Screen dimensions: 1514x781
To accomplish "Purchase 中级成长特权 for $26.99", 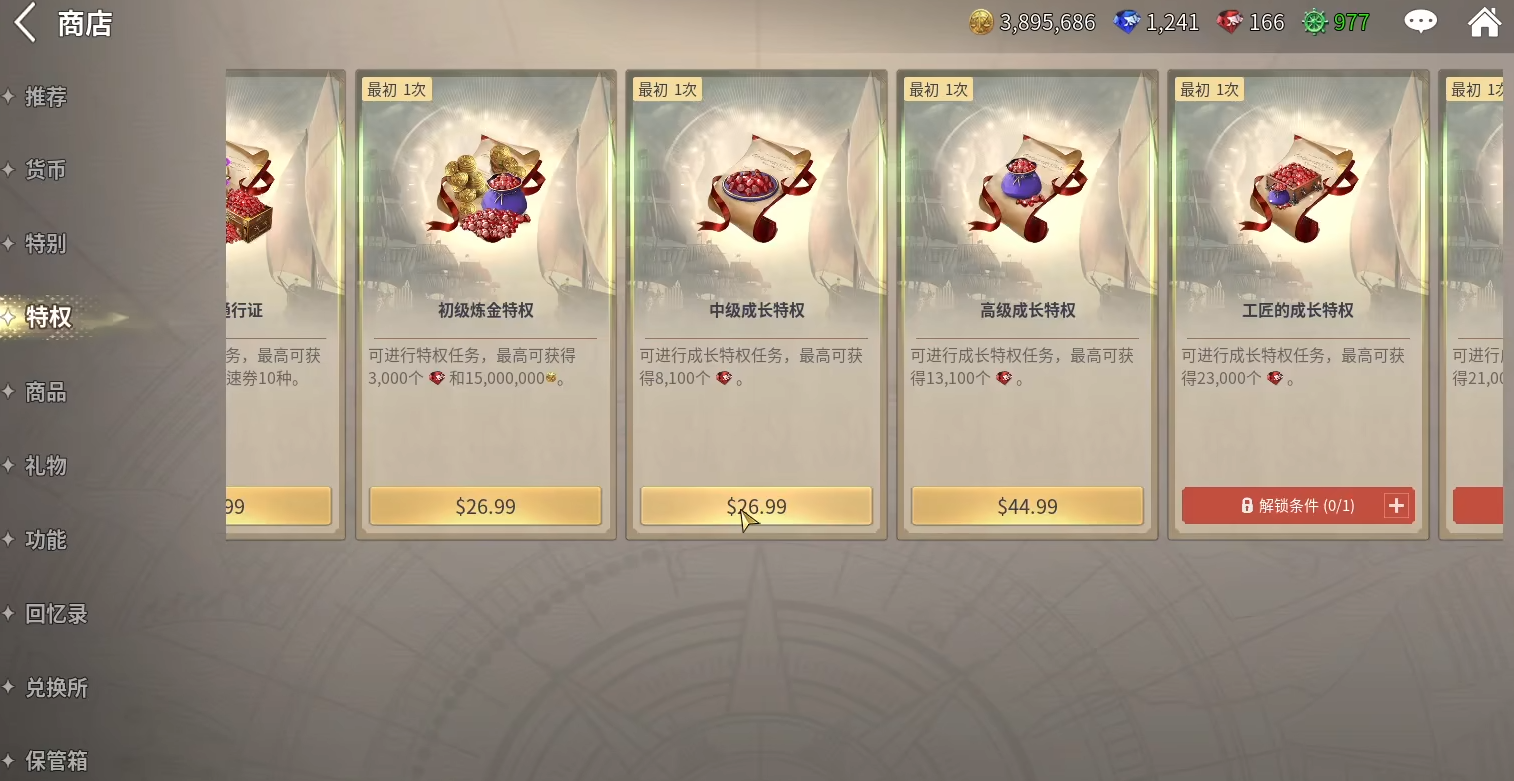I will [756, 506].
